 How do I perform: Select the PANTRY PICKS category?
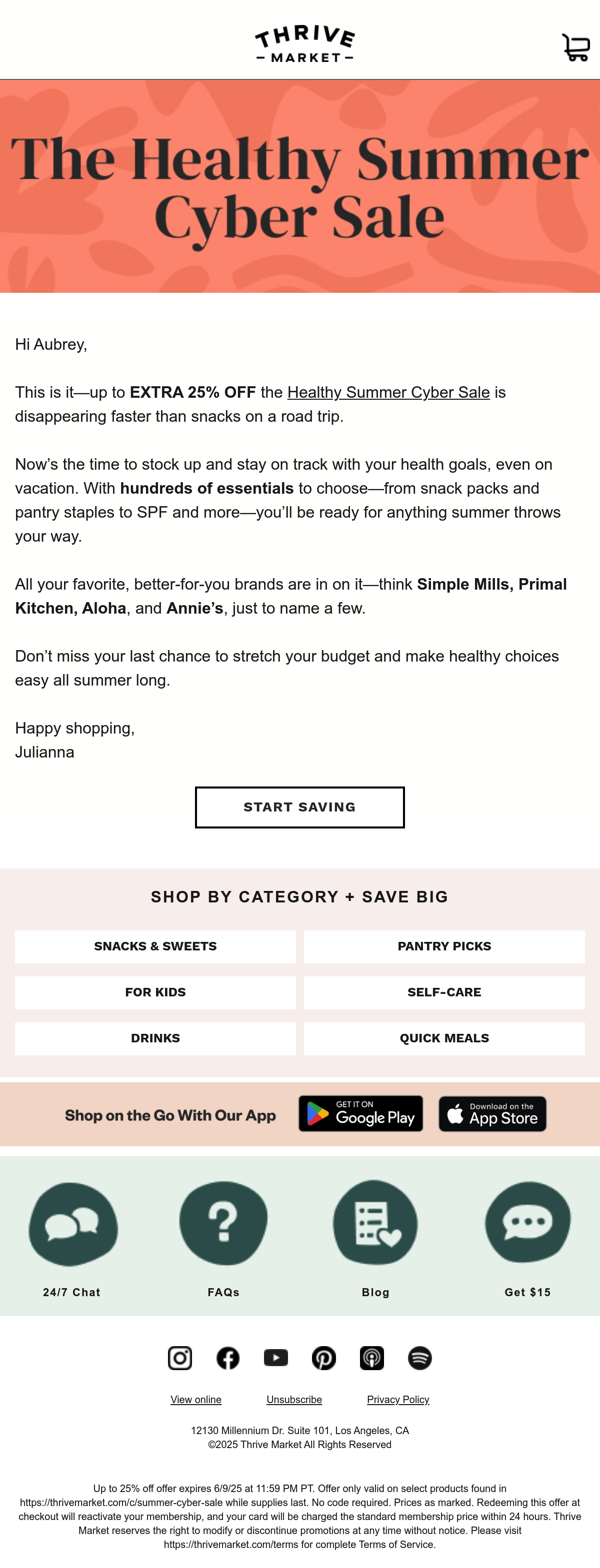coord(444,946)
